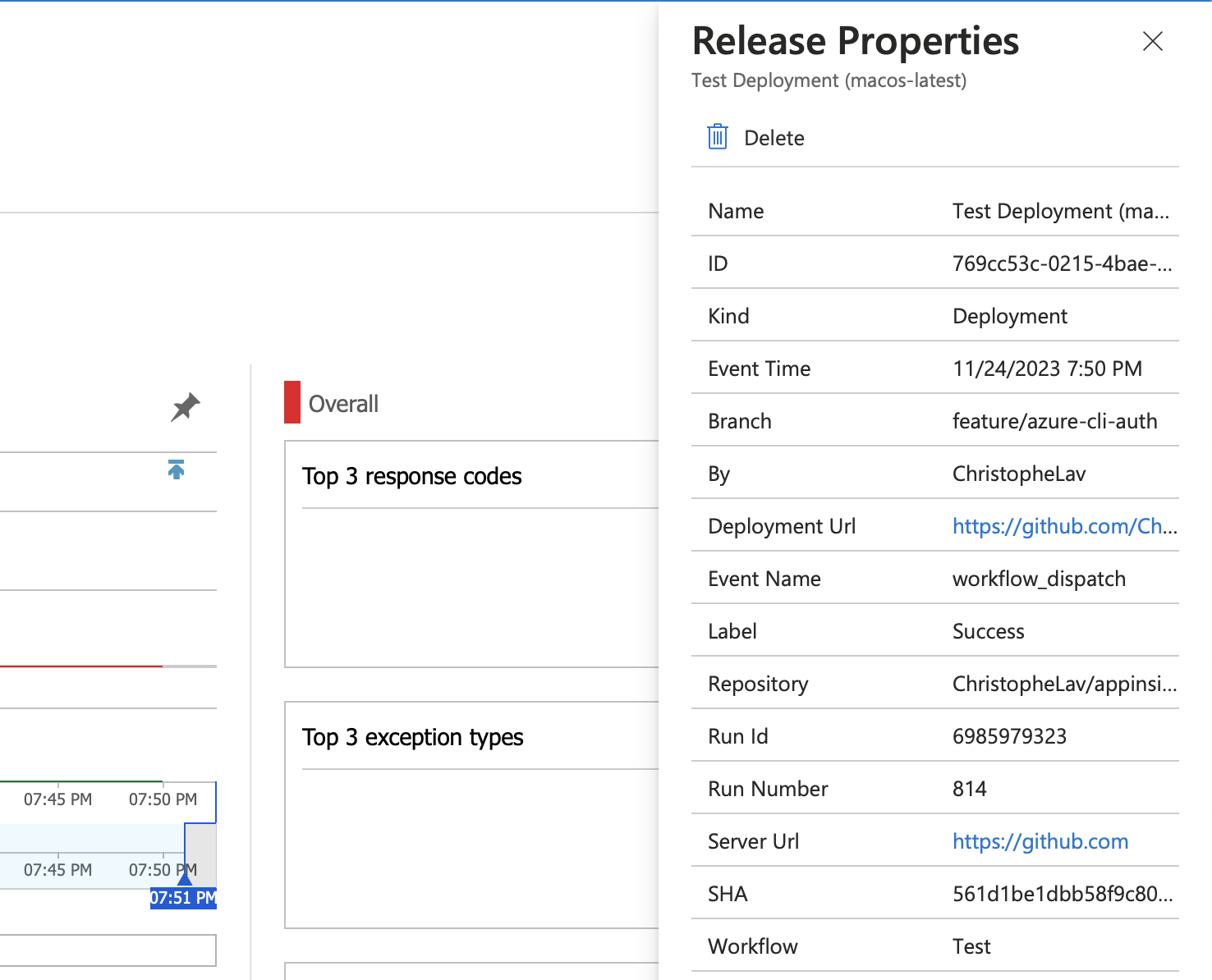Select the Kind value Deployment
The height and width of the screenshot is (980, 1212).
coord(1010,316)
